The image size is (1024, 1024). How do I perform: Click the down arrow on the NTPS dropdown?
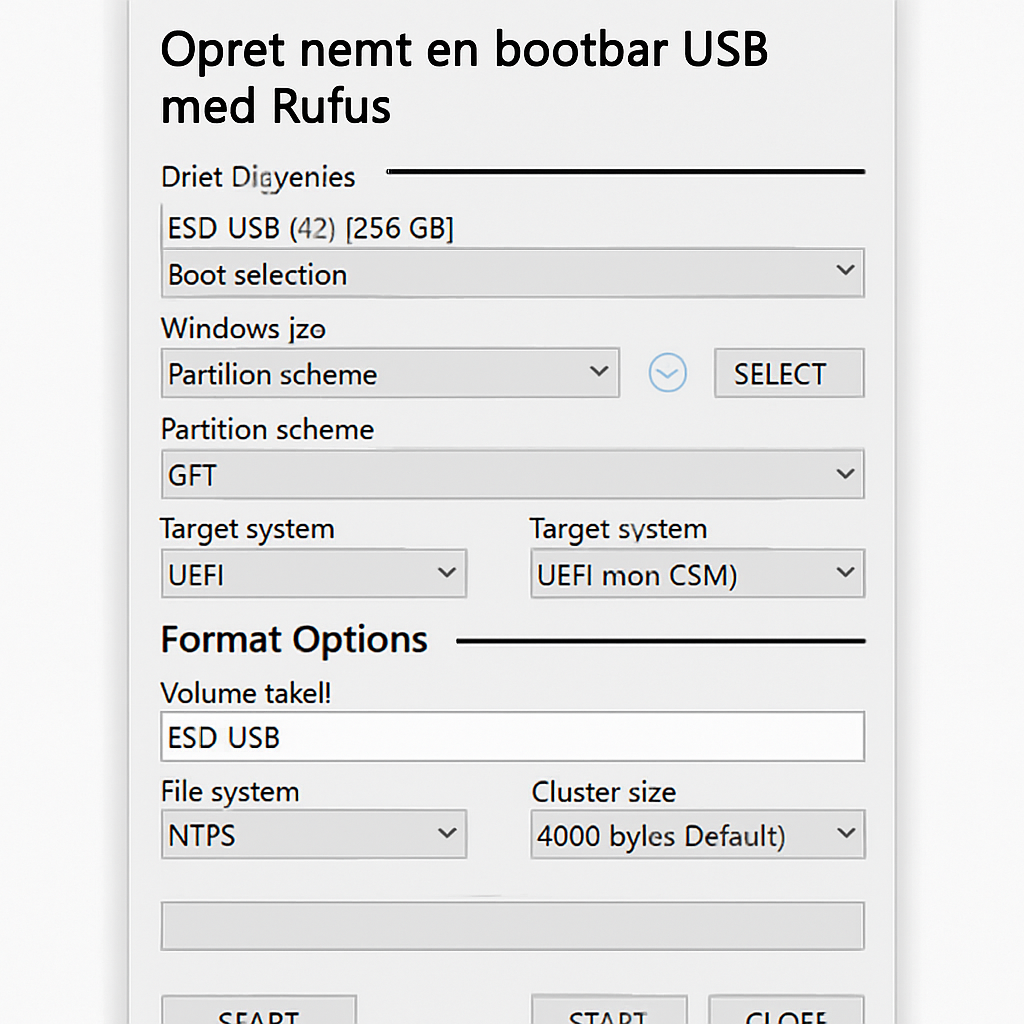coord(447,833)
